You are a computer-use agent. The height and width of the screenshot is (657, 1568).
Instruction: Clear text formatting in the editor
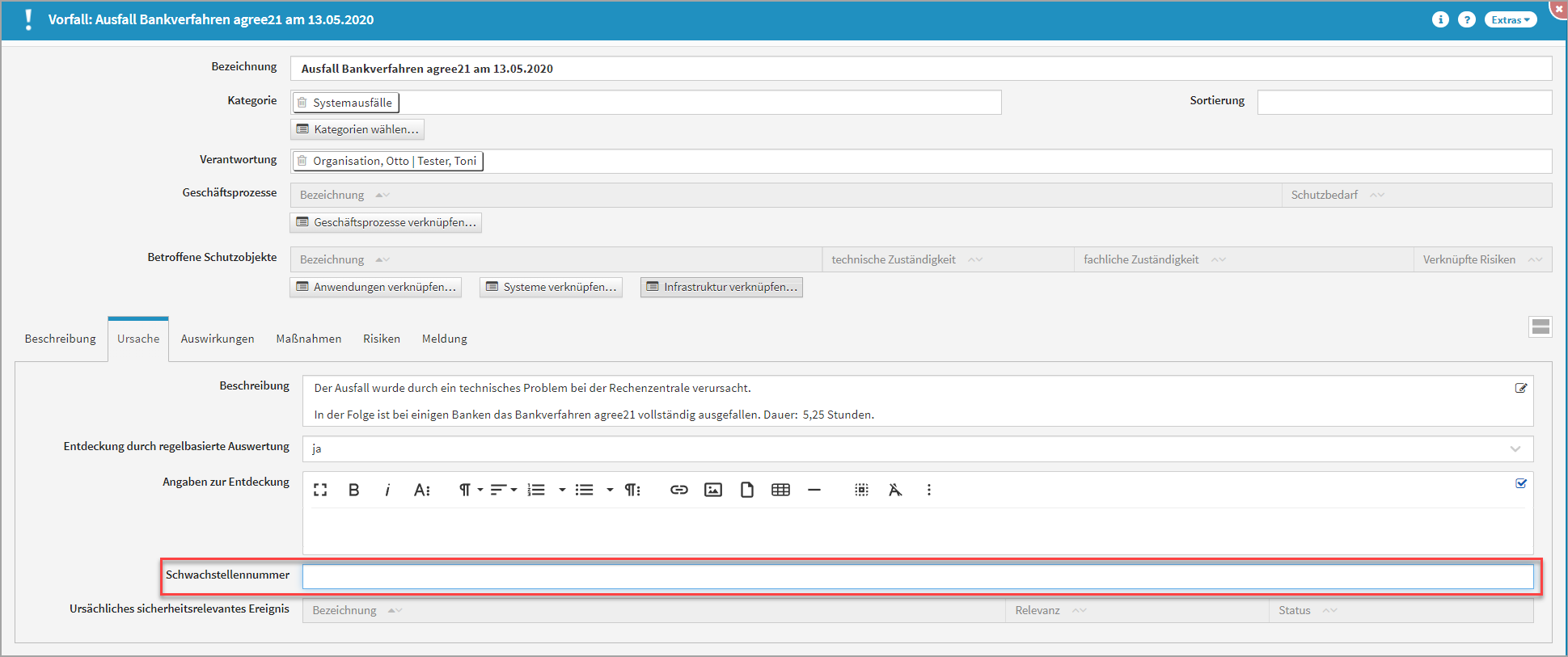pyautogui.click(x=894, y=490)
